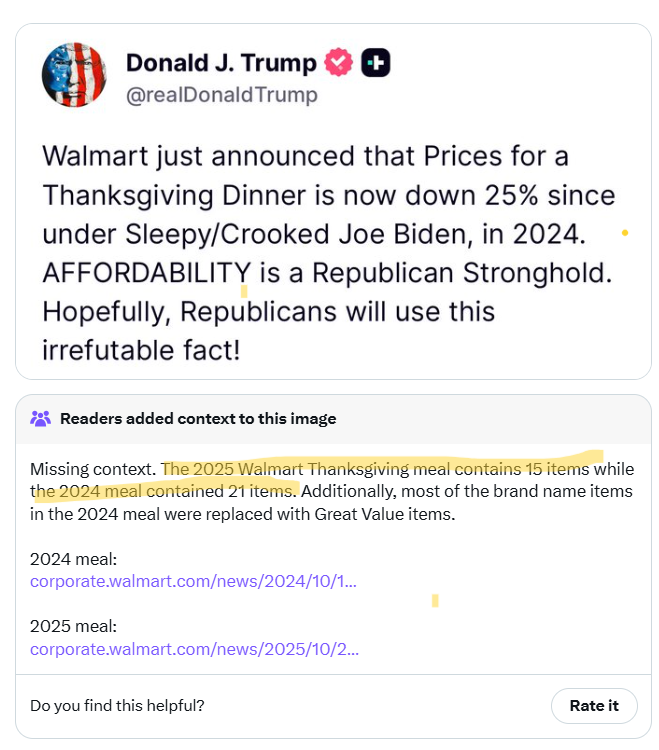Click the "irrefutable fact!" closing line
659x750 pixels.
141,351
